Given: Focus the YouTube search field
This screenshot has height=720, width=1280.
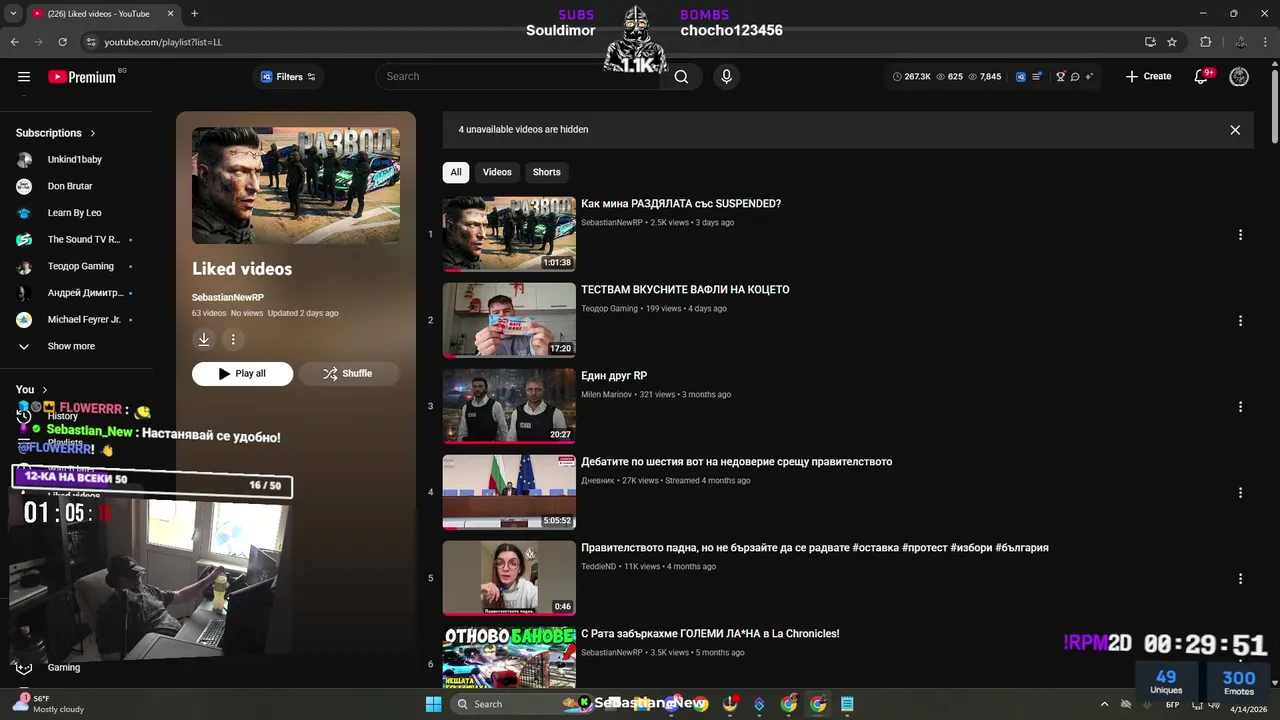Looking at the screenshot, I should tap(518, 77).
